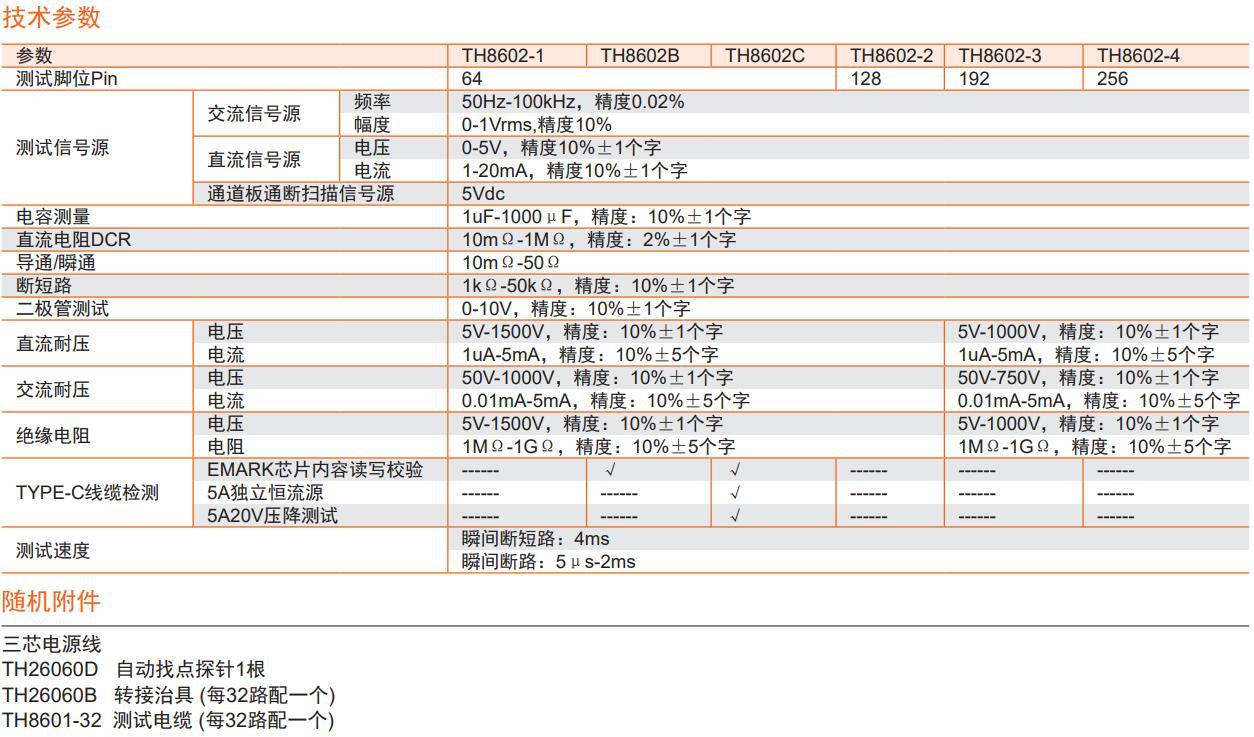Viewport: 1254px width, 737px height.
Task: Click the 测试速度 row label
Action: [x=53, y=550]
